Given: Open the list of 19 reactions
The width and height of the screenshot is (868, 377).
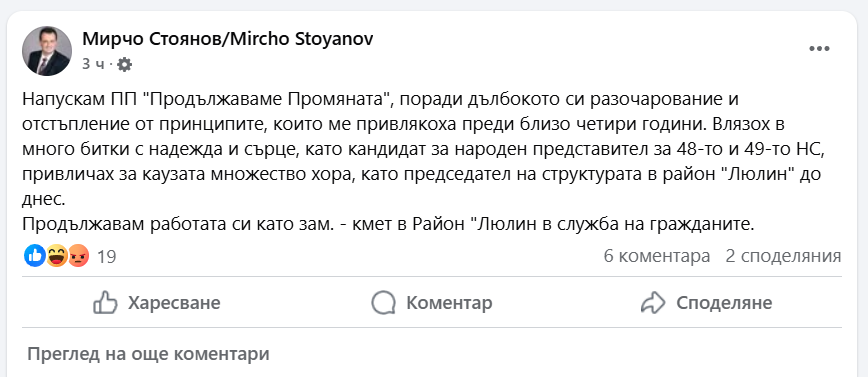Looking at the screenshot, I should [106, 257].
